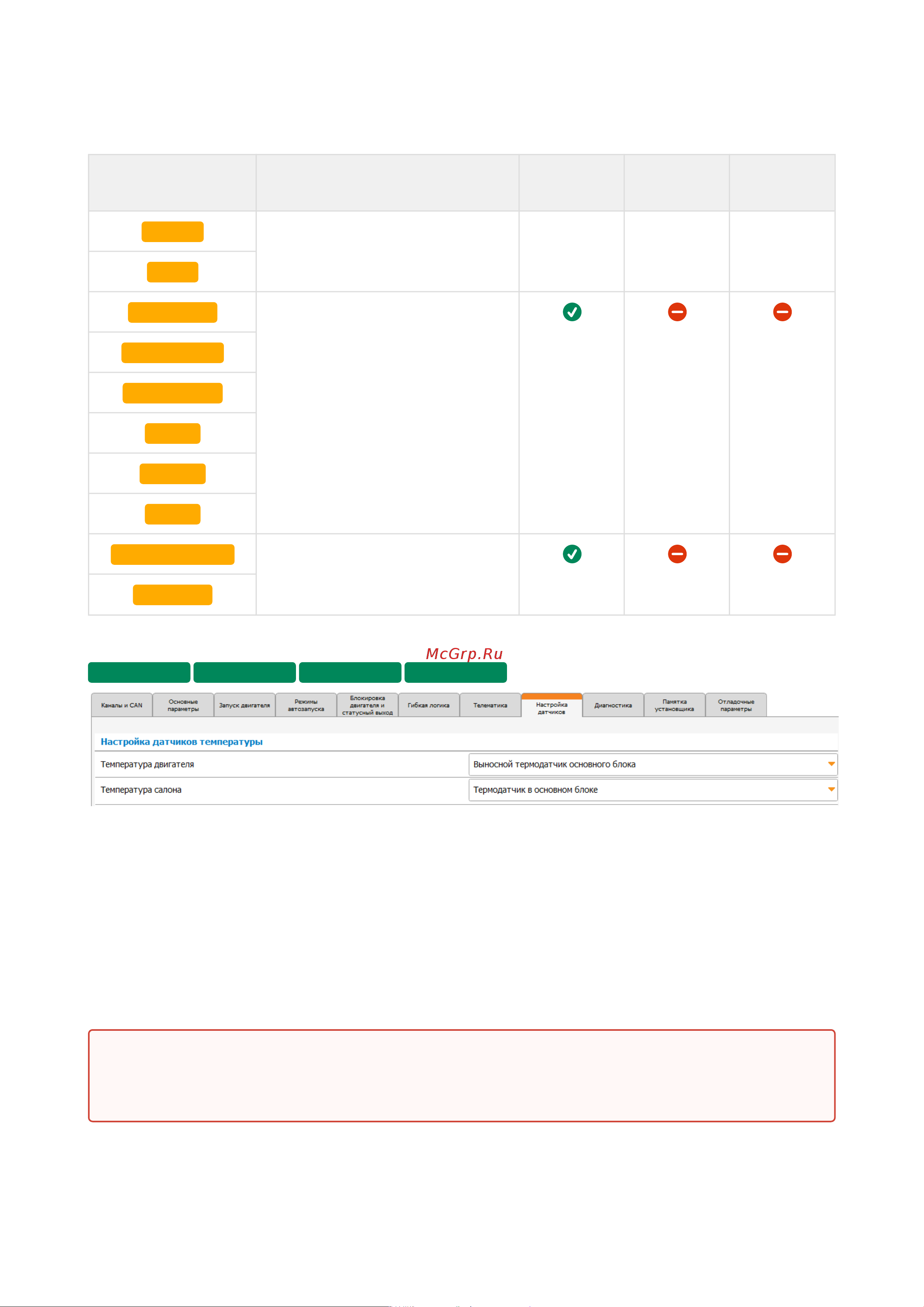Open the Температура двигателя sensor dropdown
Screen dimensions: 924x1307
tap(653, 765)
